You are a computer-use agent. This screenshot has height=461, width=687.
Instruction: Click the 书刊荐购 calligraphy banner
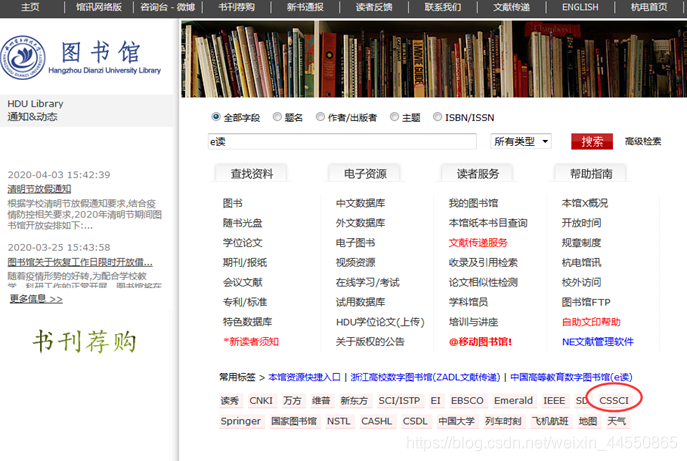pos(85,341)
